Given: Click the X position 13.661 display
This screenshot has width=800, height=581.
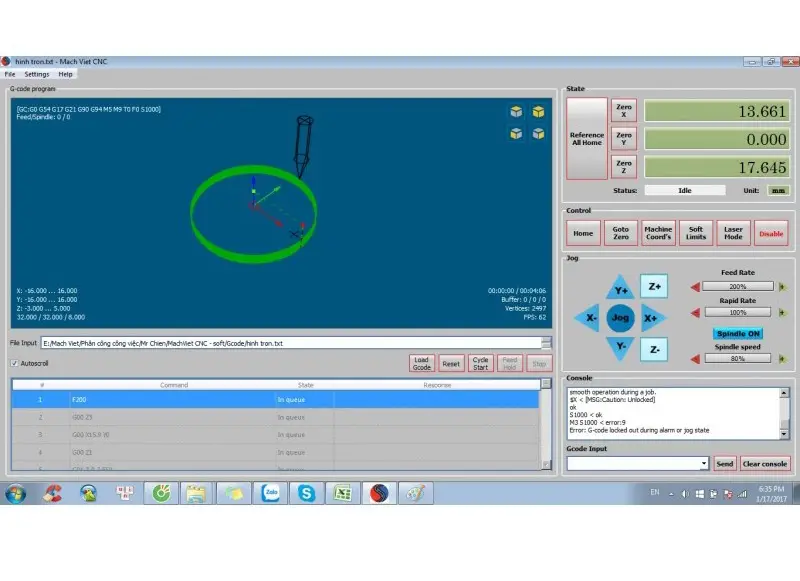Looking at the screenshot, I should tap(717, 111).
